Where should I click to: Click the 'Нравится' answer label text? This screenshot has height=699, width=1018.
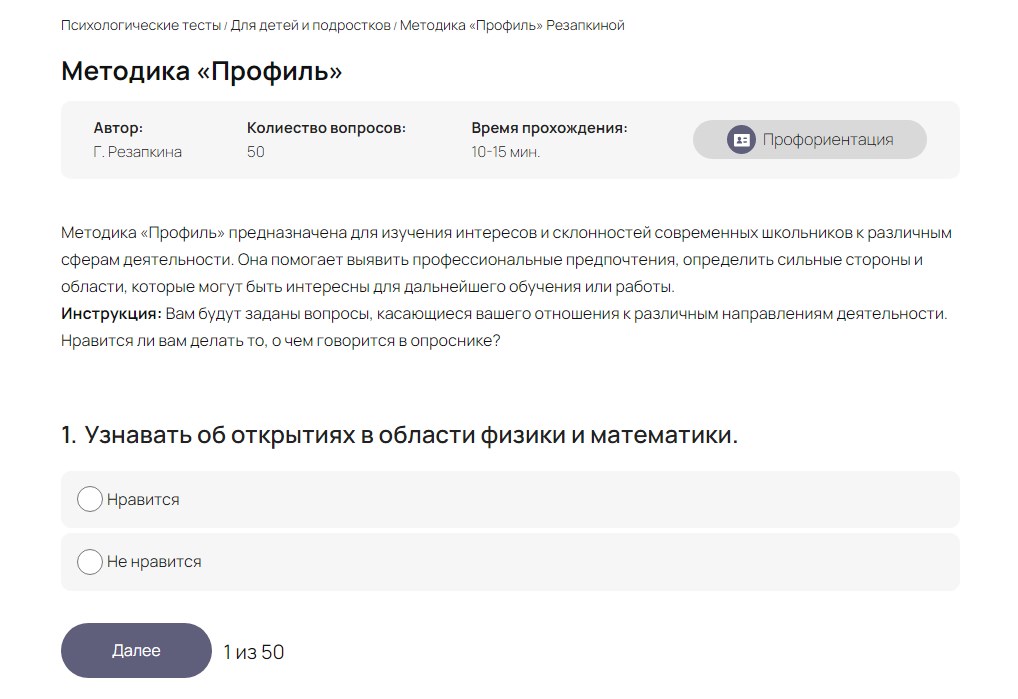pyautogui.click(x=143, y=500)
